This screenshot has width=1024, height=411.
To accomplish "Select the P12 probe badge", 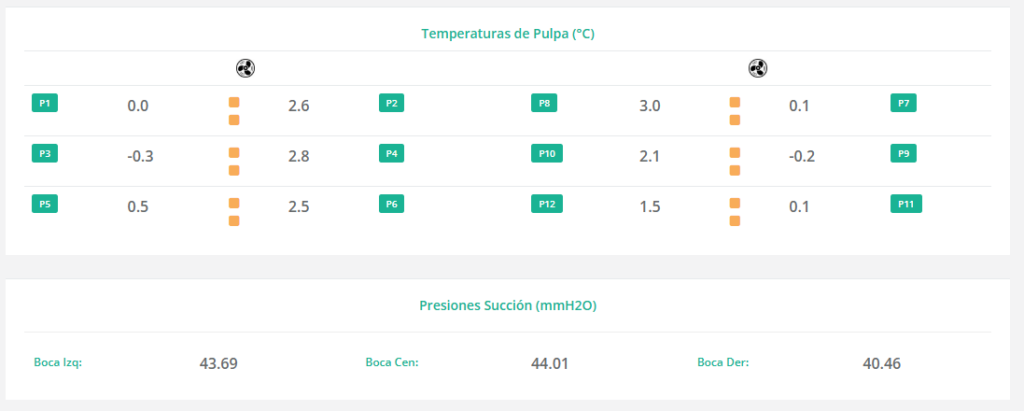I will [x=547, y=204].
